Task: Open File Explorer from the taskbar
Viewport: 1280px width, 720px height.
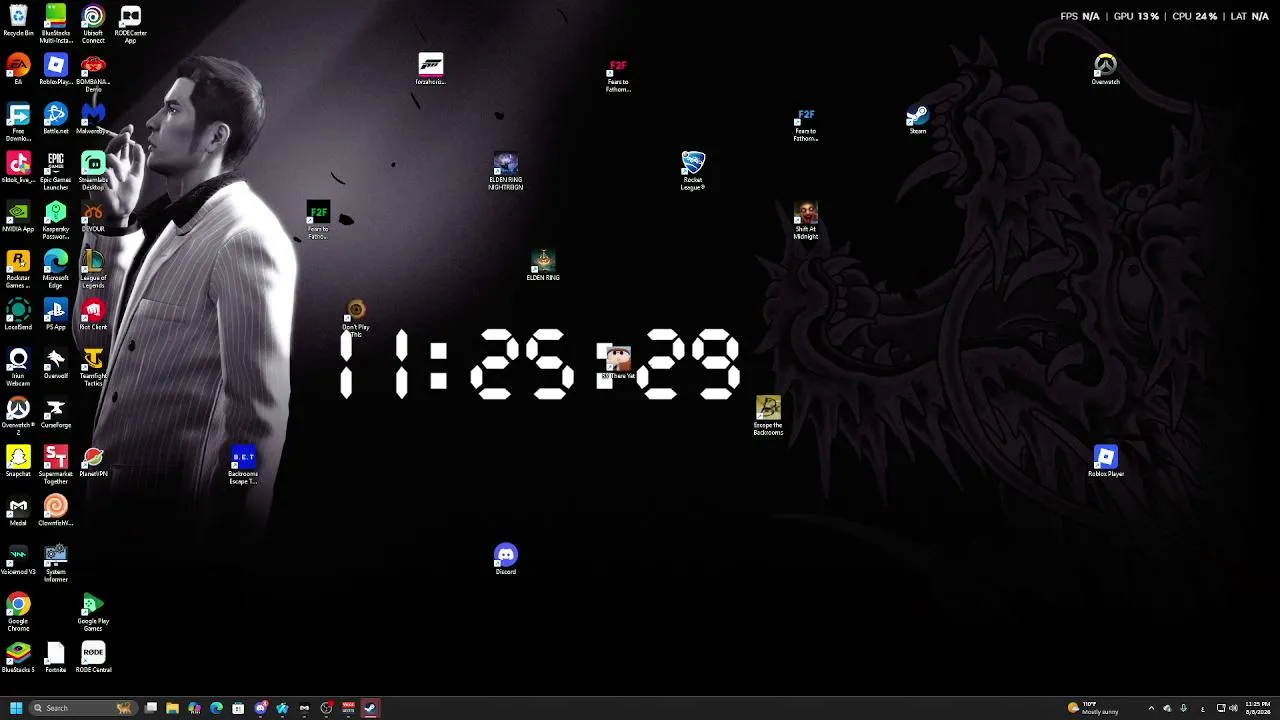Action: pyautogui.click(x=172, y=708)
